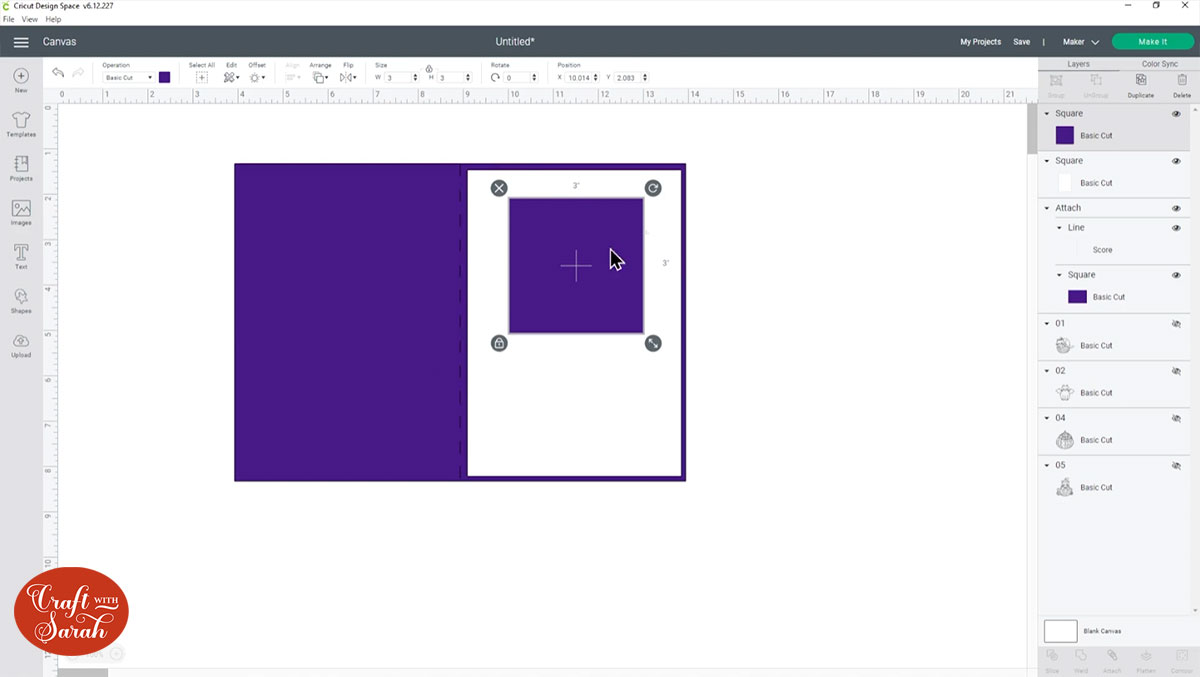This screenshot has height=677, width=1200.
Task: Open the Basic Cut operation dropdown
Action: [129, 77]
